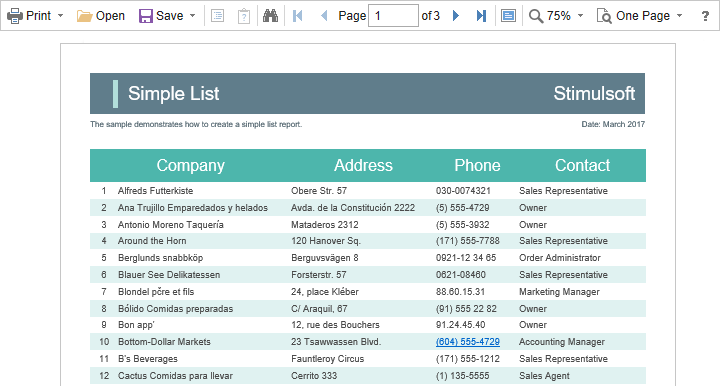Click the Order Administrator contact cell
Viewport: 720px width, 386px height.
coord(560,258)
